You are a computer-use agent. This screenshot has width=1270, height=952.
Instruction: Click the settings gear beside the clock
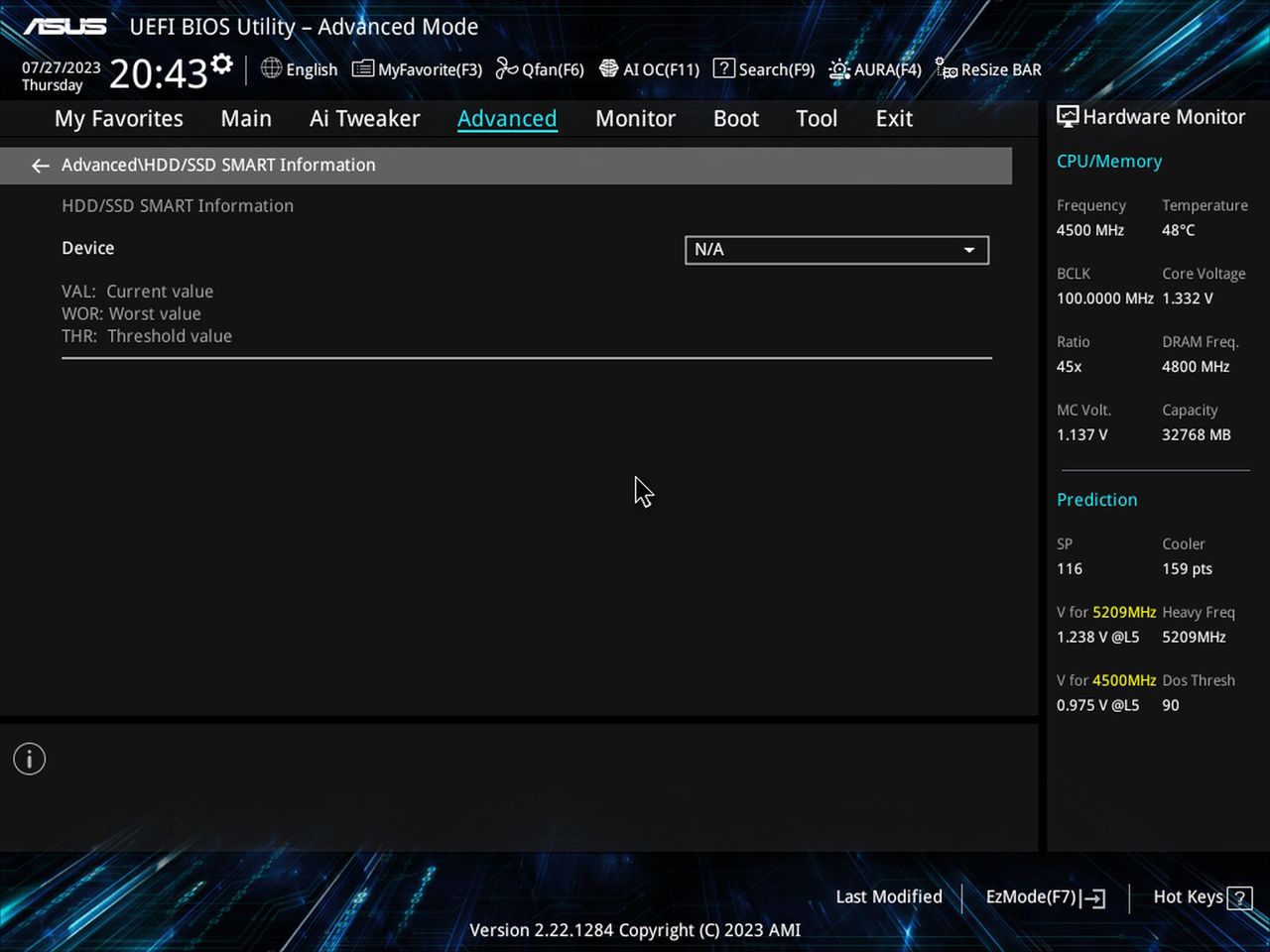222,64
